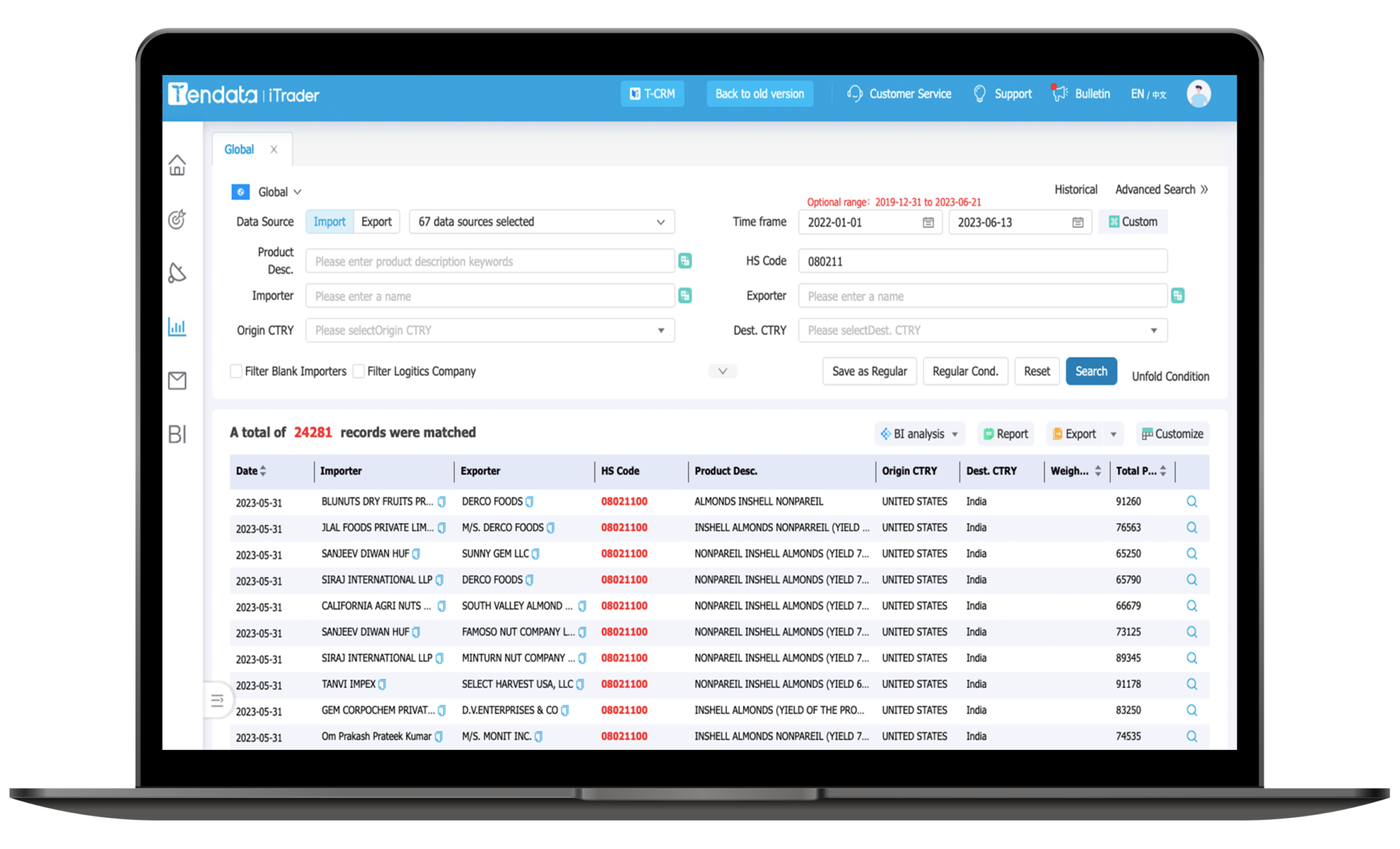This screenshot has width=1400, height=849.
Task: Open the bar chart analytics sidebar icon
Action: (177, 326)
